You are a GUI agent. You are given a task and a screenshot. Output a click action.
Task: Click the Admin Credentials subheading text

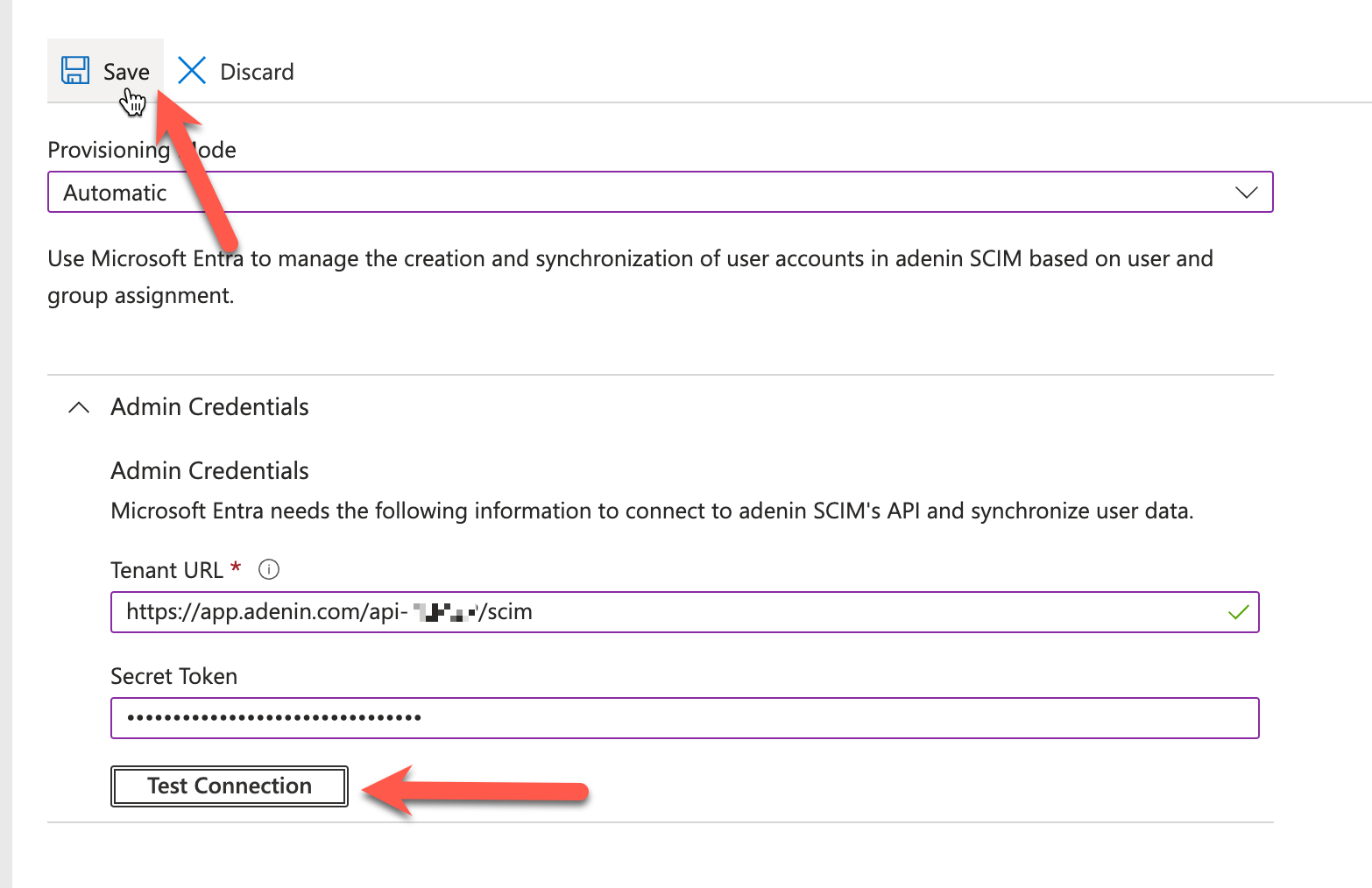[209, 471]
